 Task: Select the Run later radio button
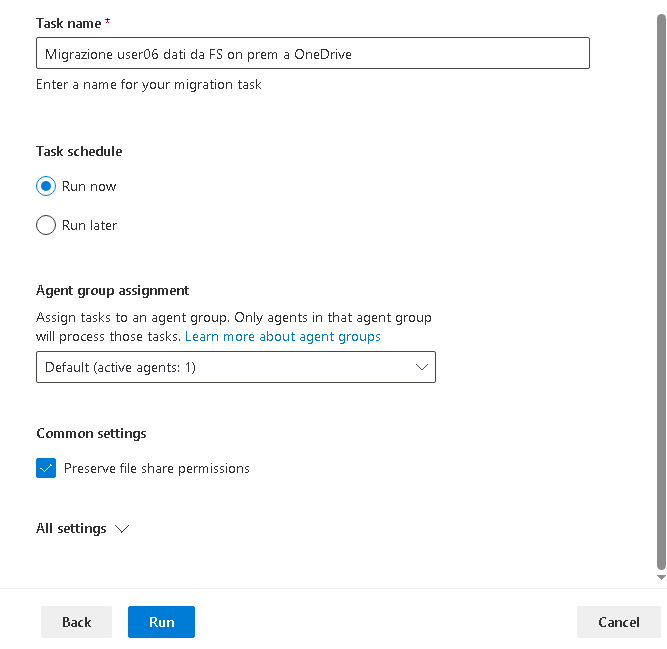pos(46,225)
